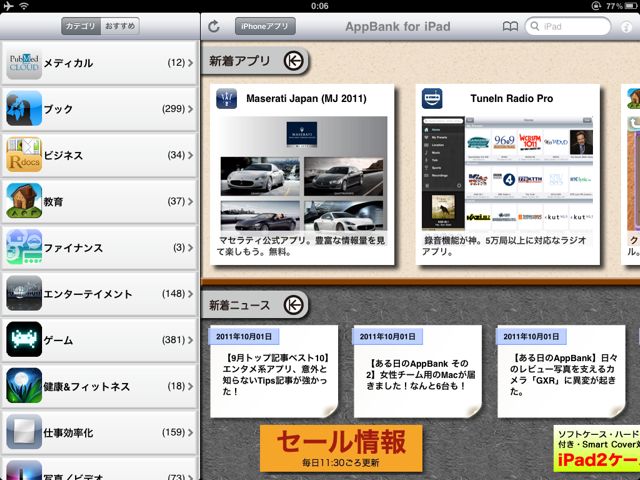
Task: Open news note 9月トップ記事ベスト10
Action: click(x=274, y=371)
